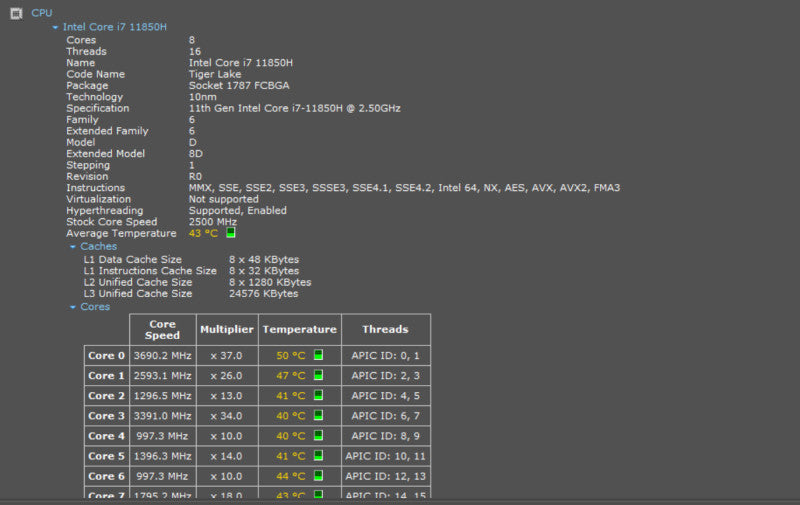Click Core 1 temperature indicator icon
This screenshot has height=505, width=800.
point(318,375)
